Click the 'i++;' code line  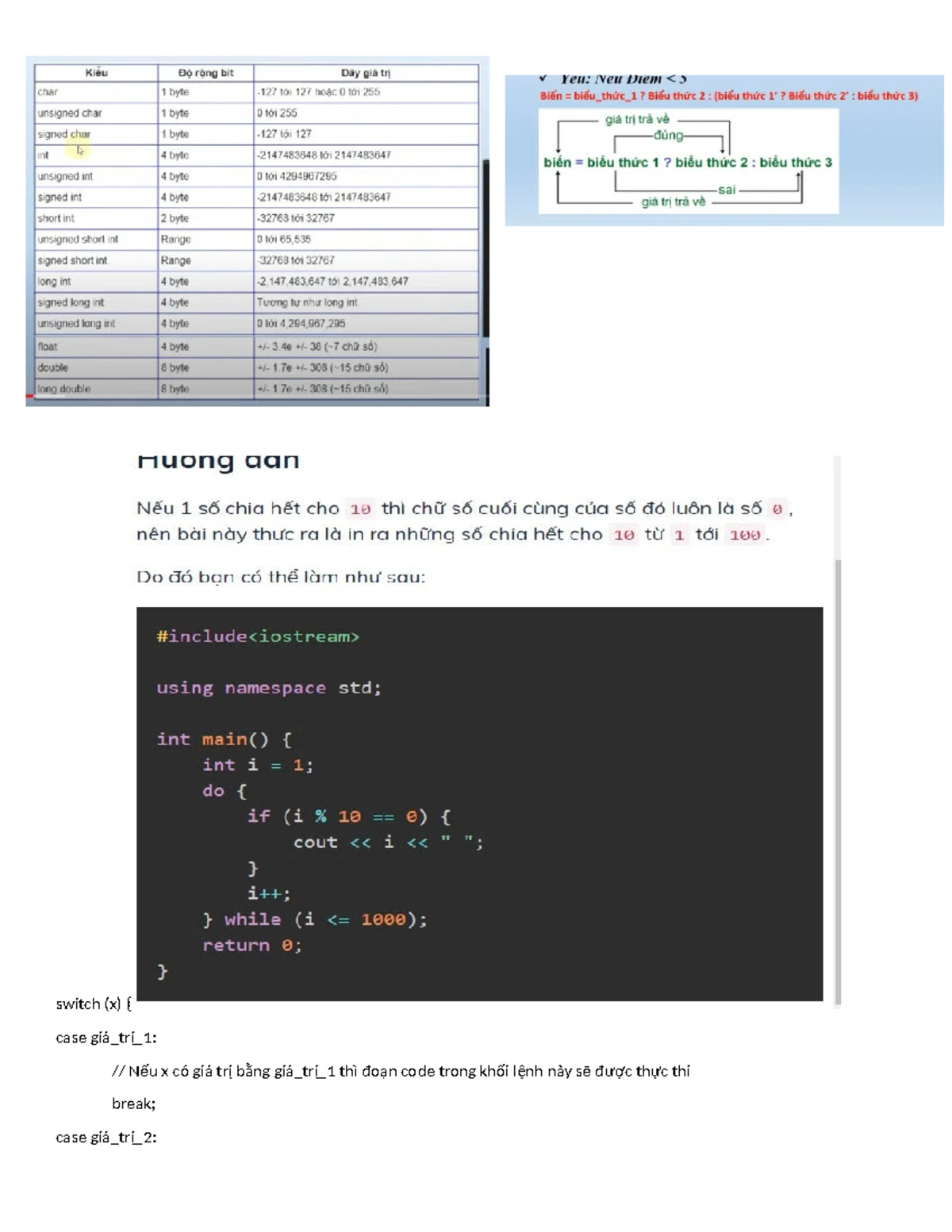click(269, 893)
